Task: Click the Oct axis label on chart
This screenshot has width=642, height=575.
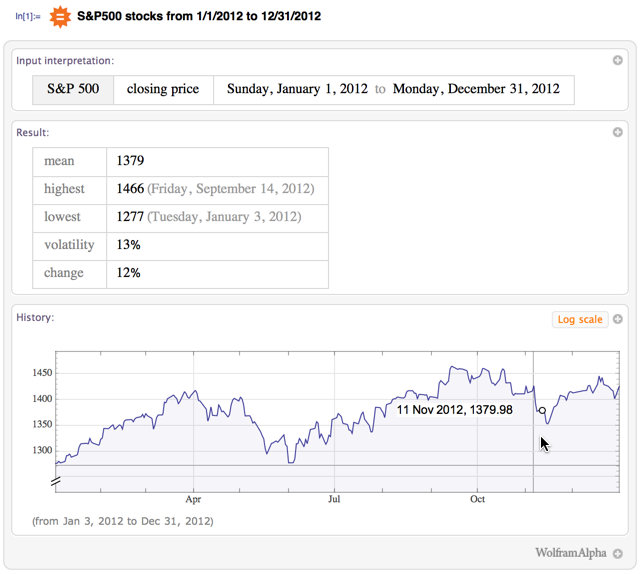Action: click(477, 499)
